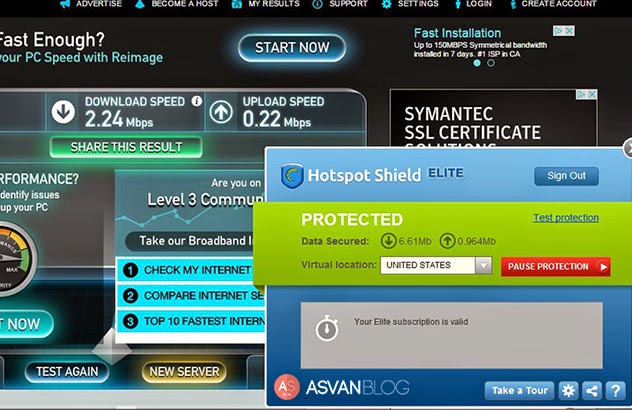
Task: Click the data secured download icon
Action: 389,241
